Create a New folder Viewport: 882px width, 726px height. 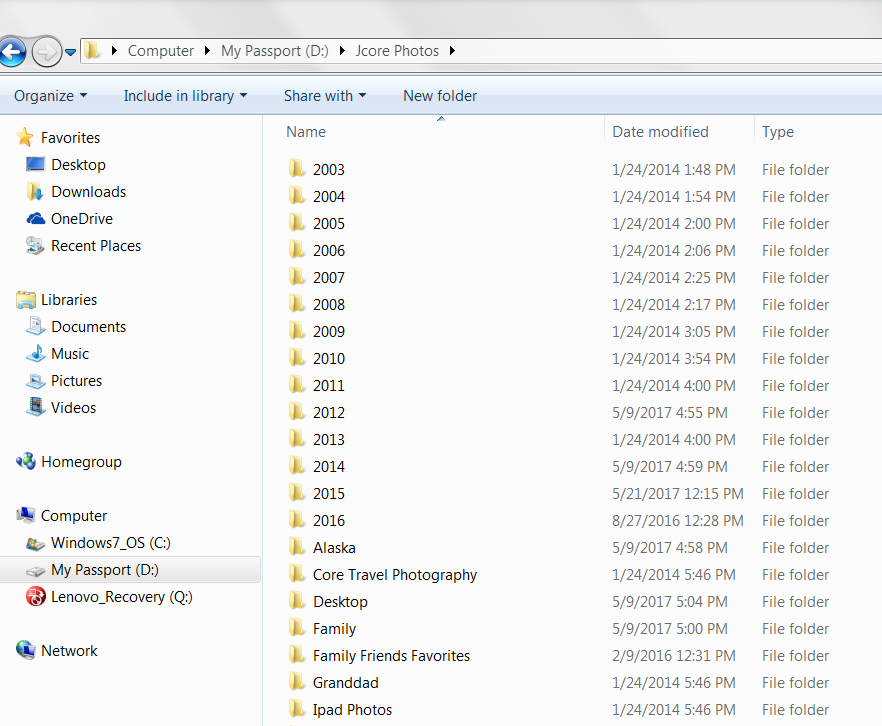(440, 96)
